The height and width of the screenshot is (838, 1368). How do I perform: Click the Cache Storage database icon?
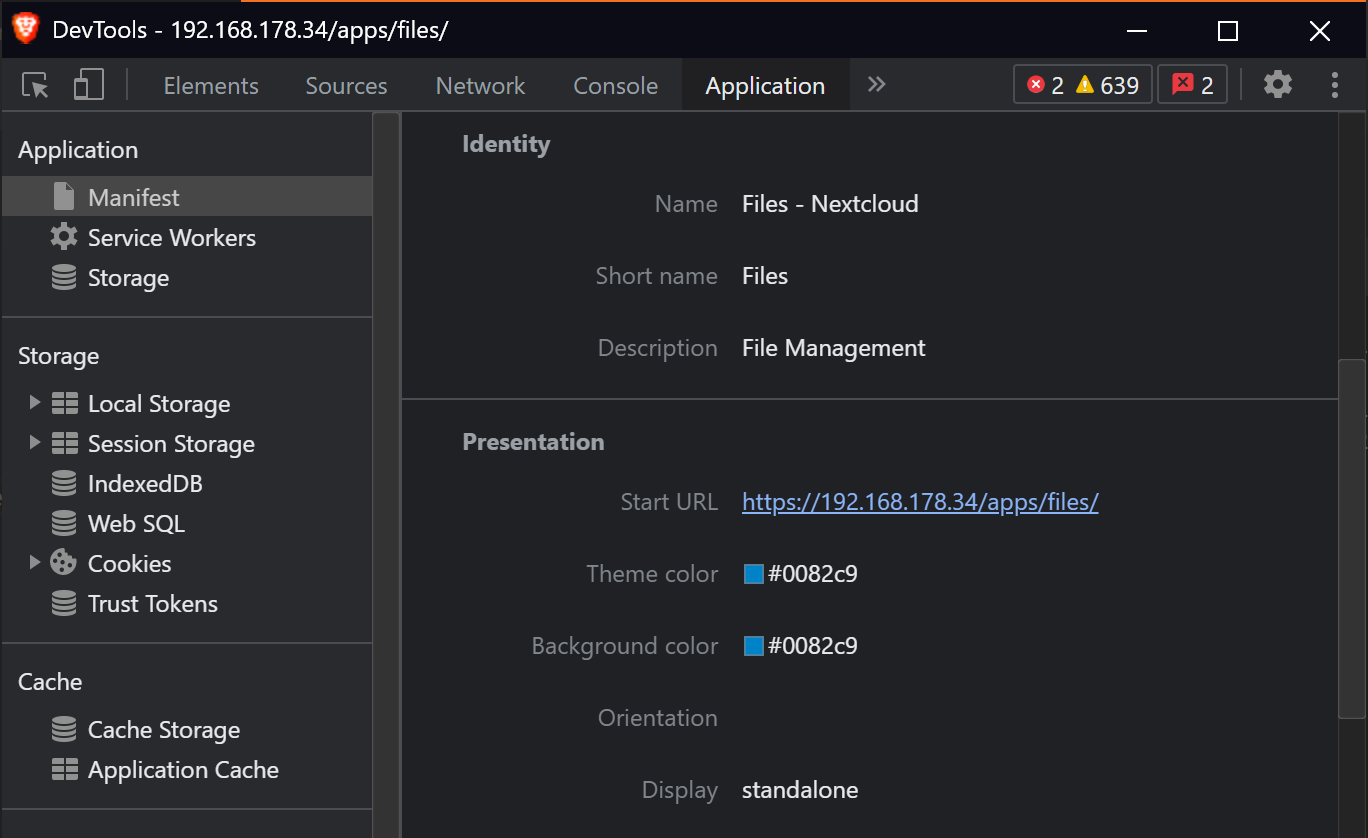coord(64,729)
